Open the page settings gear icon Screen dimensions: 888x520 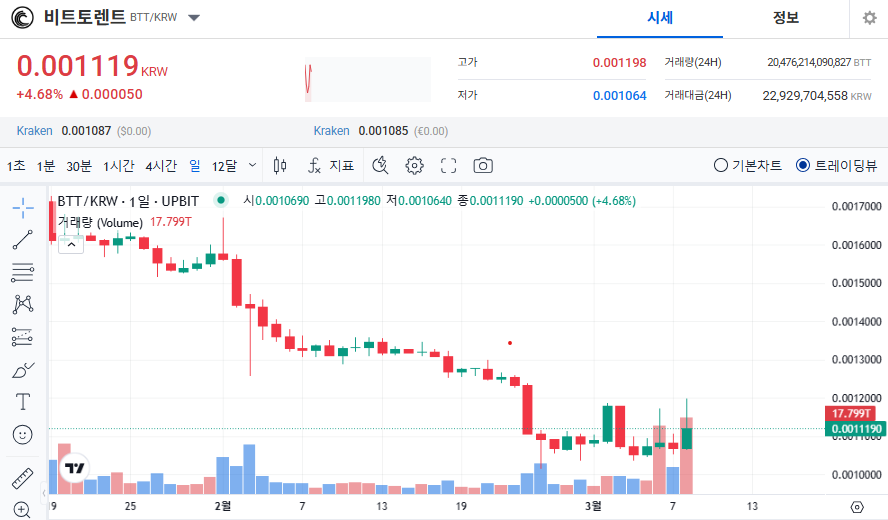click(x=869, y=18)
